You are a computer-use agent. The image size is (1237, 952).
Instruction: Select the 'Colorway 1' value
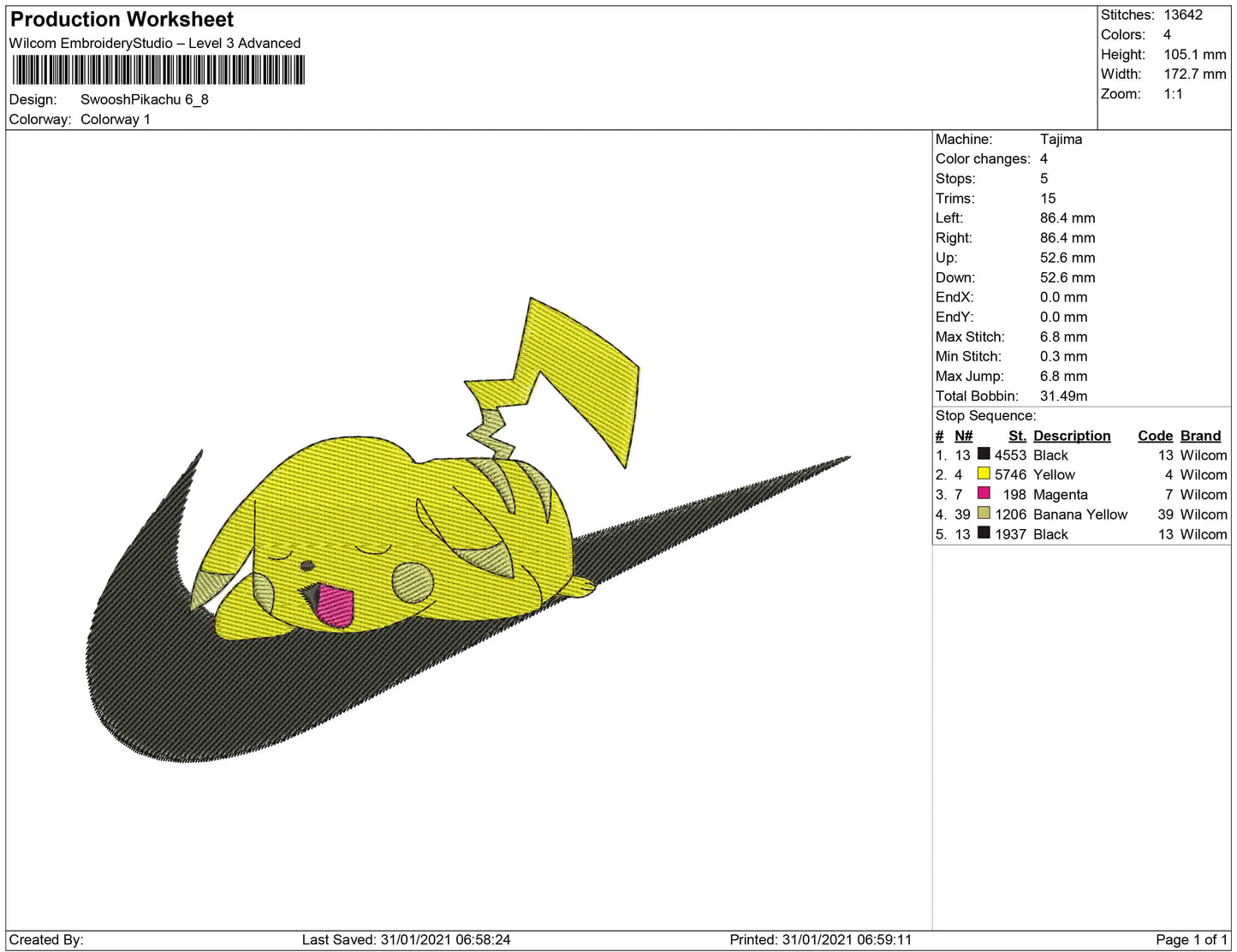pyautogui.click(x=116, y=119)
